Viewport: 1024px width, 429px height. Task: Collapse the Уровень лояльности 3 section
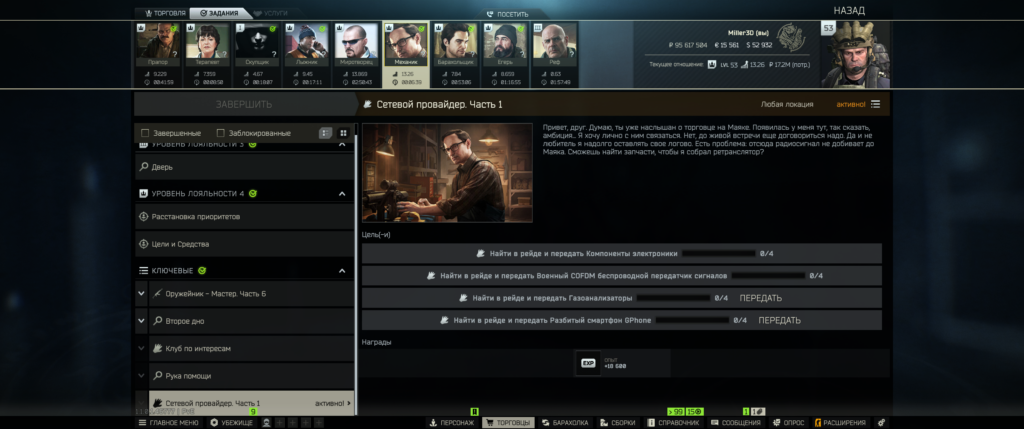(342, 144)
